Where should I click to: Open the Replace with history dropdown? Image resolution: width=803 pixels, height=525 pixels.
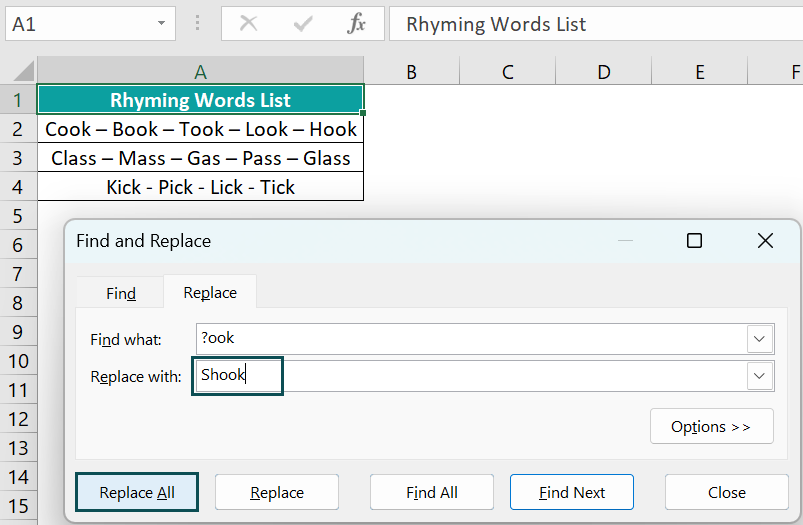click(x=759, y=376)
